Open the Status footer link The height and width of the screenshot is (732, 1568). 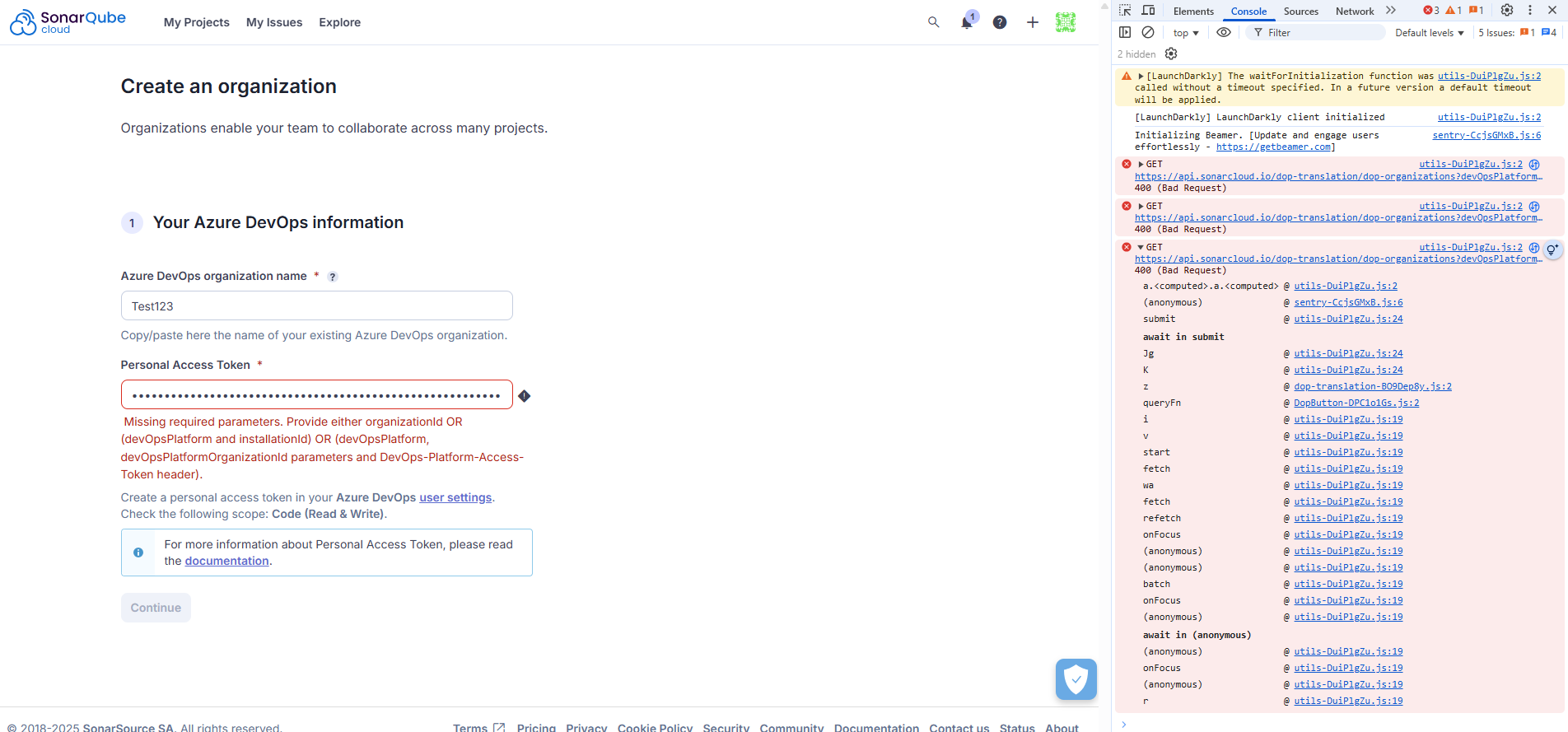(1017, 728)
